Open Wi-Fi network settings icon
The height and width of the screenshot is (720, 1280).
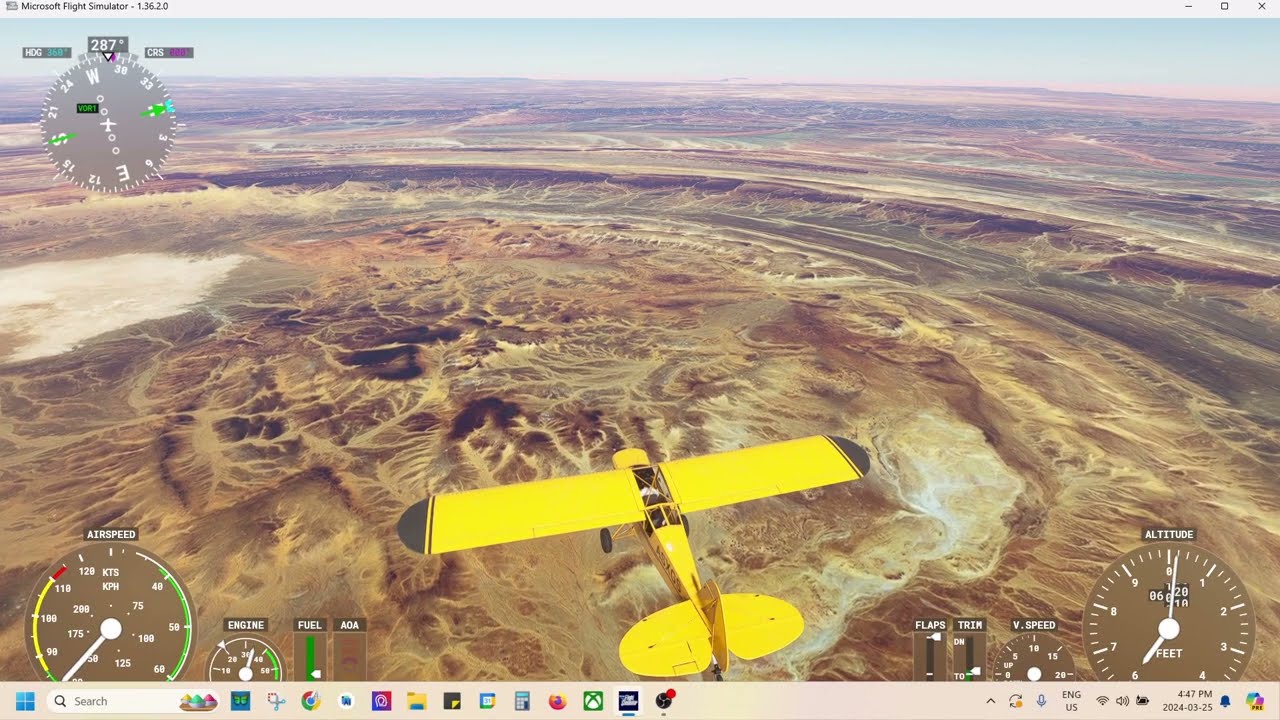point(1103,701)
